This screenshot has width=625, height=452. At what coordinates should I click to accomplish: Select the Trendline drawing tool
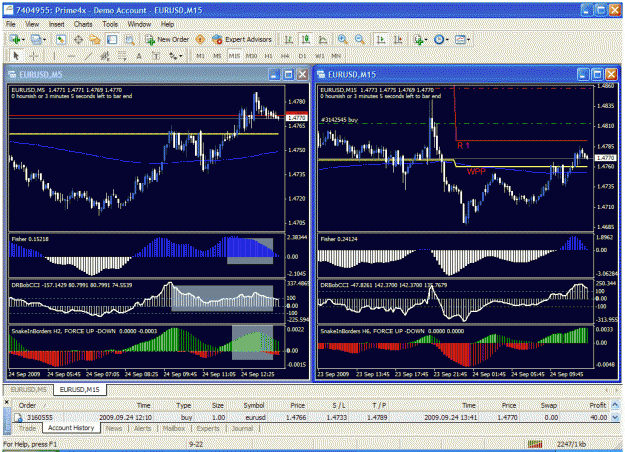[x=88, y=56]
